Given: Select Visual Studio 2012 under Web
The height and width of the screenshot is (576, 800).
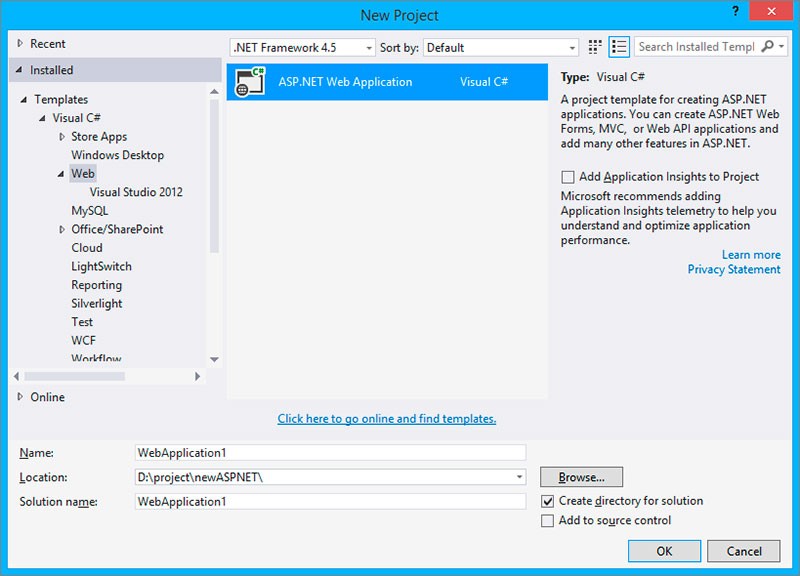Looking at the screenshot, I should (136, 192).
